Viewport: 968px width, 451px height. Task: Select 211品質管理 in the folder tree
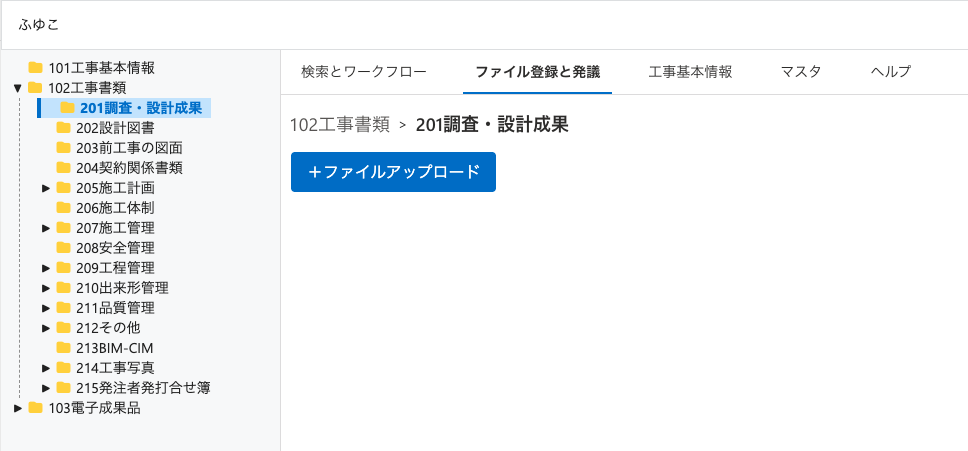click(x=115, y=308)
